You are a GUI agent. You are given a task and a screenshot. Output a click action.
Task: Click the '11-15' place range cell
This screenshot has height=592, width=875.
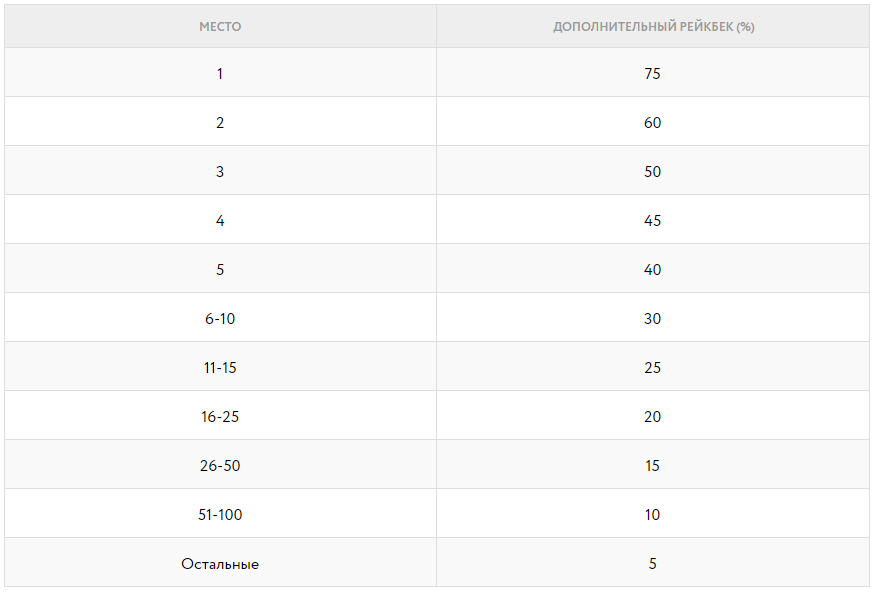(220, 368)
